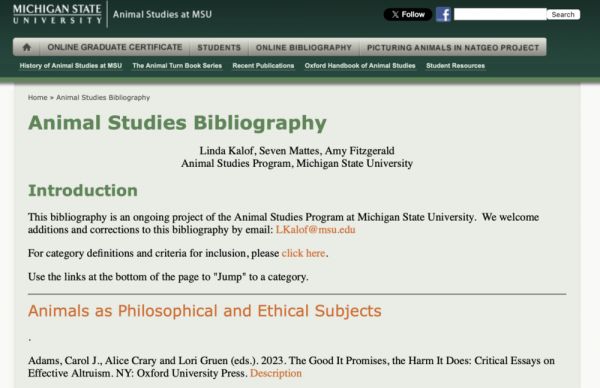Open History of Animal Studies at MSU

[x=71, y=66]
